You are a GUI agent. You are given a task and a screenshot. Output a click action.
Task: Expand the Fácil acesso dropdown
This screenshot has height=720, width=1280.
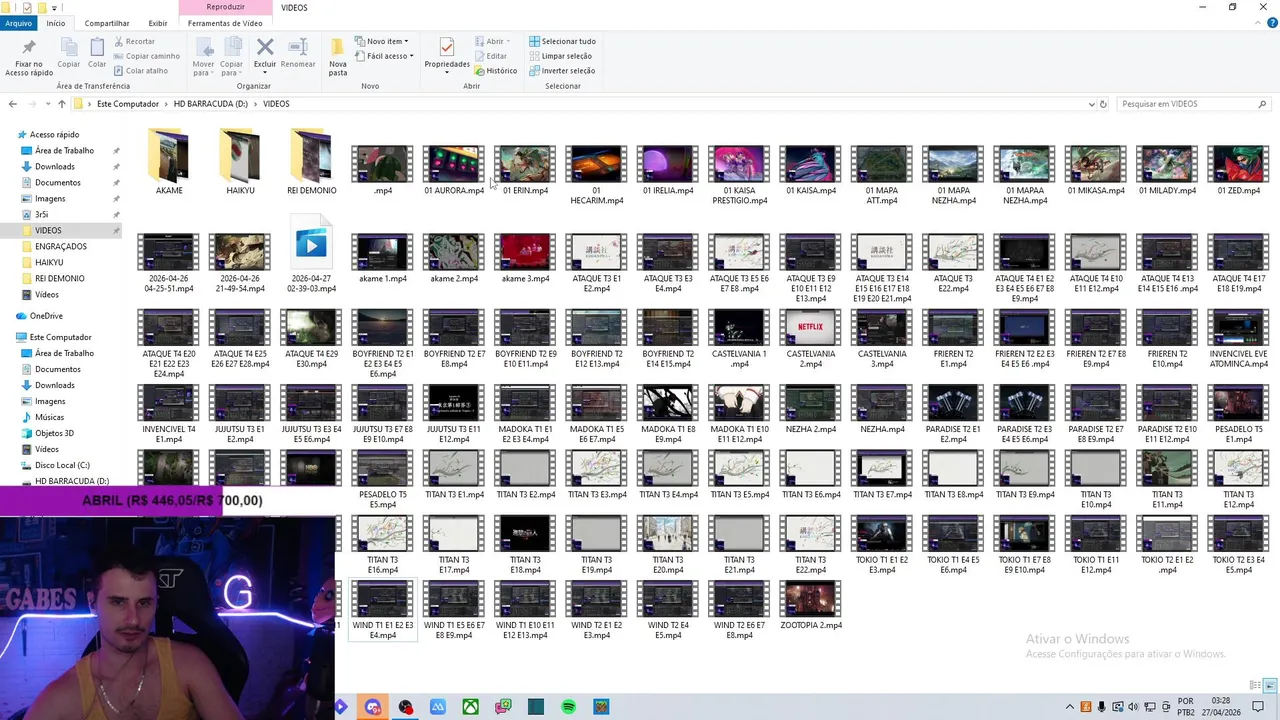(383, 56)
